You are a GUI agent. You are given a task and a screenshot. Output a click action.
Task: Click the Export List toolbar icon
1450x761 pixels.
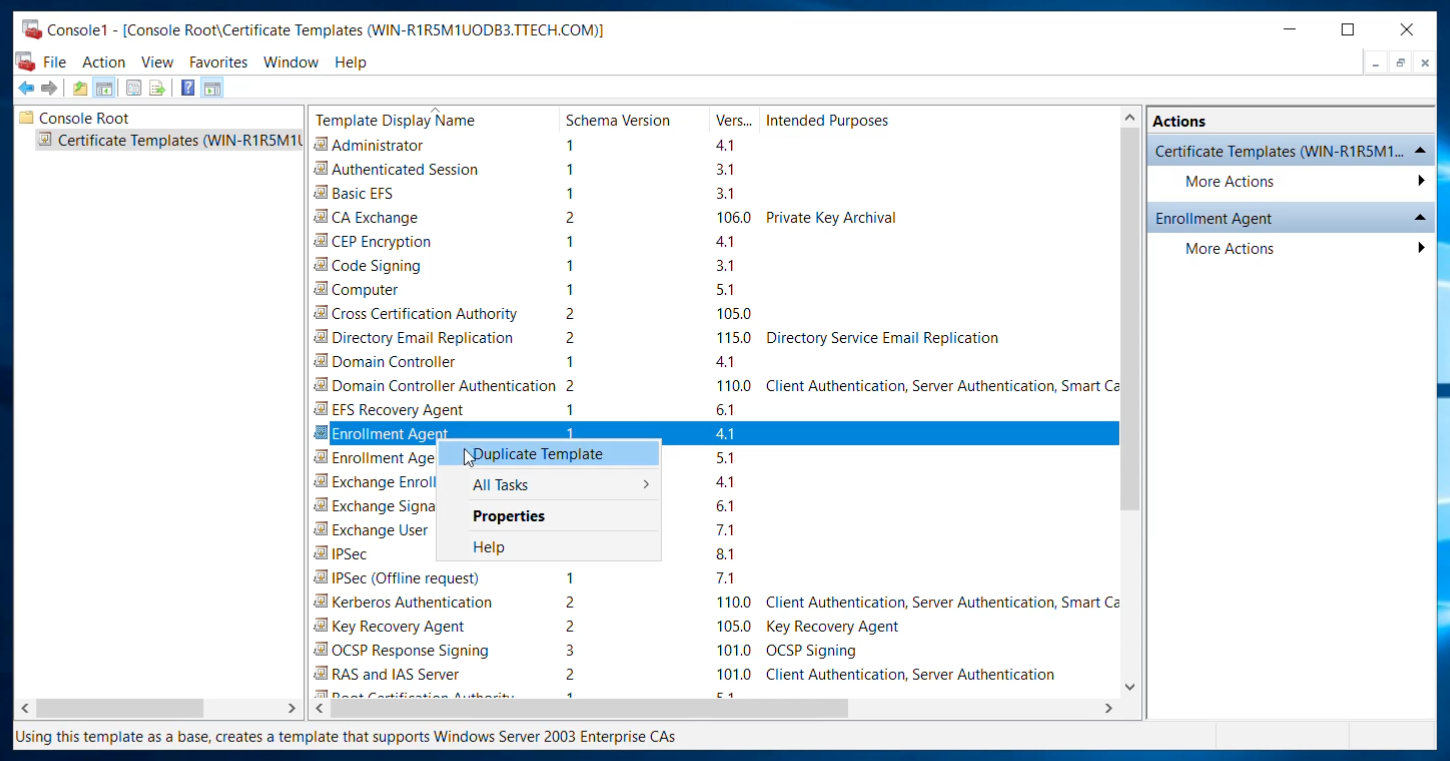pyautogui.click(x=157, y=88)
